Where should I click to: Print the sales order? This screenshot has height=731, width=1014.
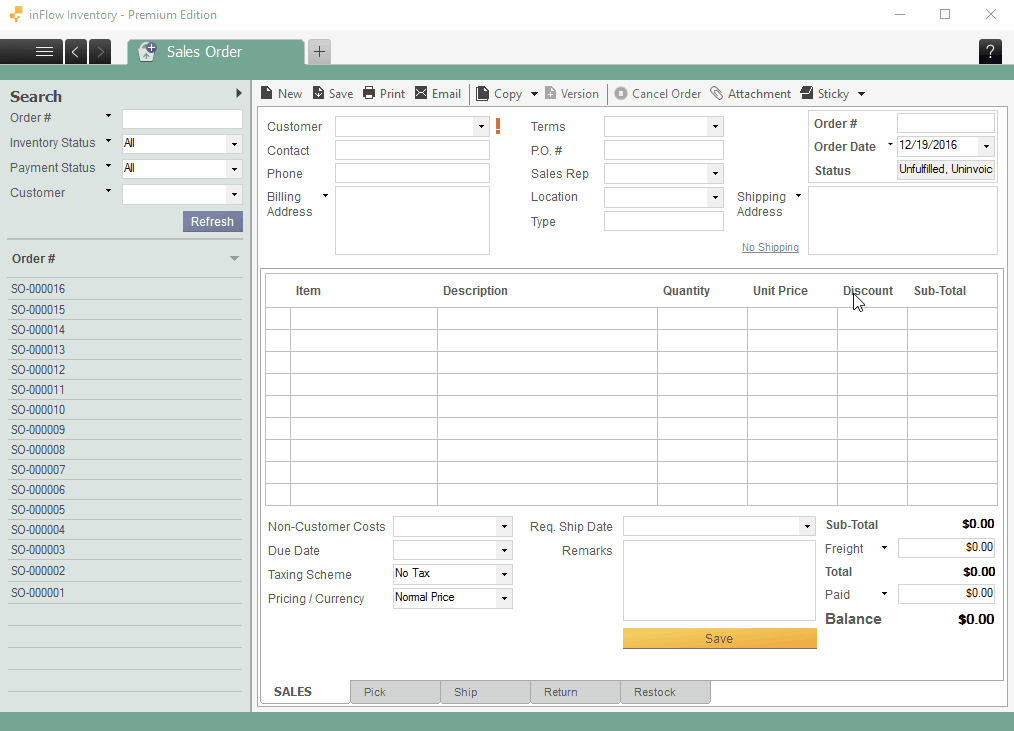384,94
